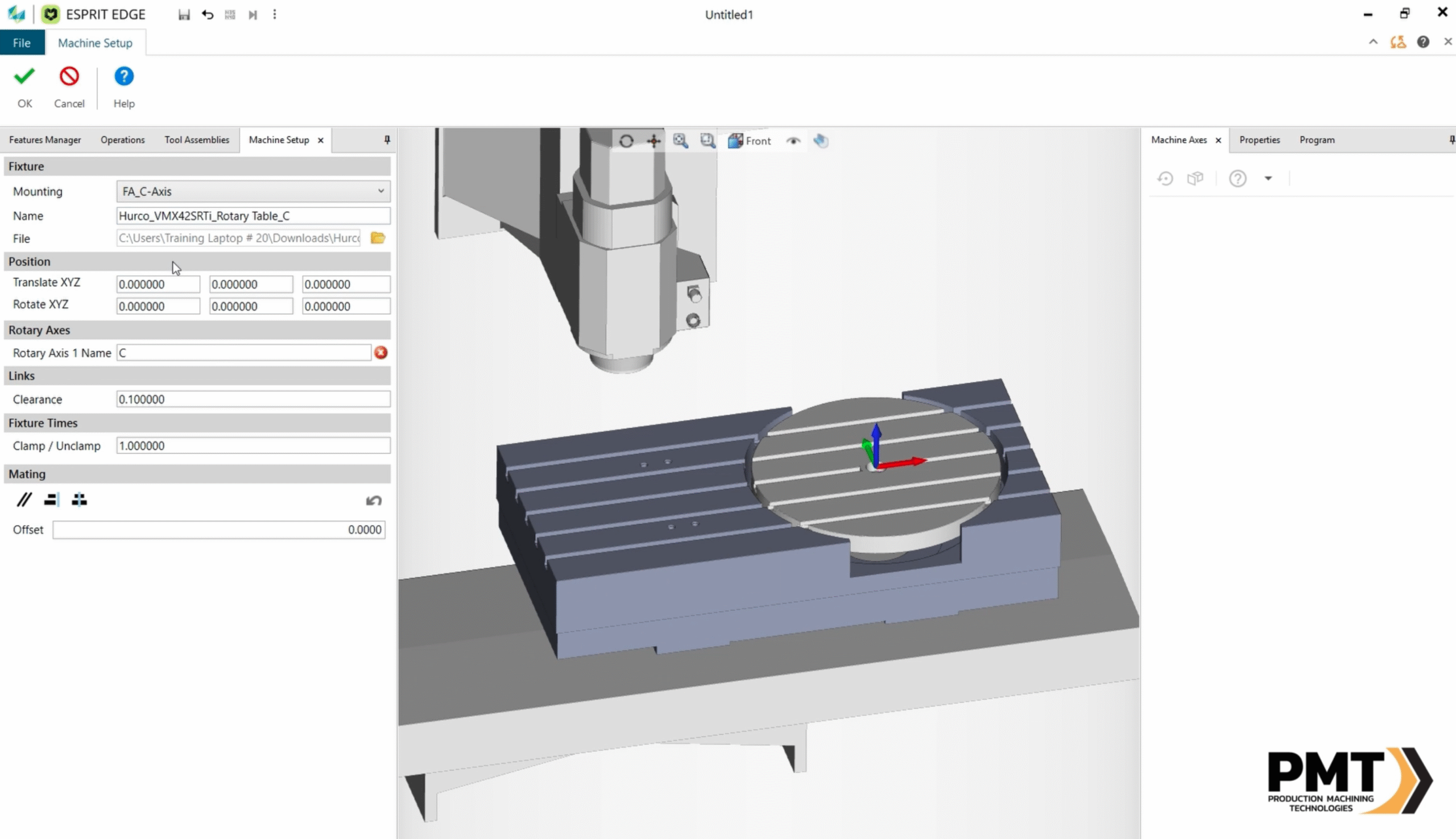Click the Zoom window icon
The width and height of the screenshot is (1456, 839).
708,140
